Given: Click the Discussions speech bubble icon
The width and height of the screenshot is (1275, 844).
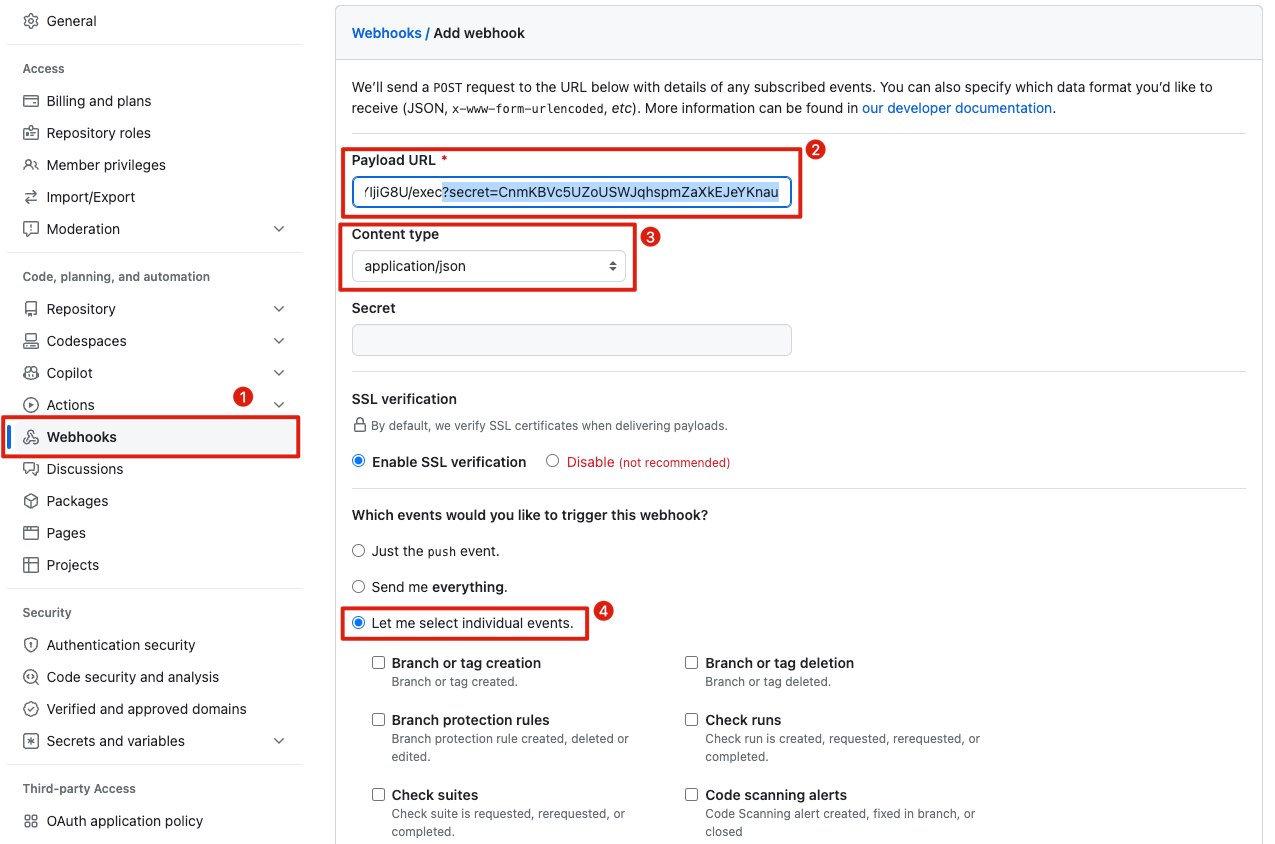Looking at the screenshot, I should tap(30, 469).
